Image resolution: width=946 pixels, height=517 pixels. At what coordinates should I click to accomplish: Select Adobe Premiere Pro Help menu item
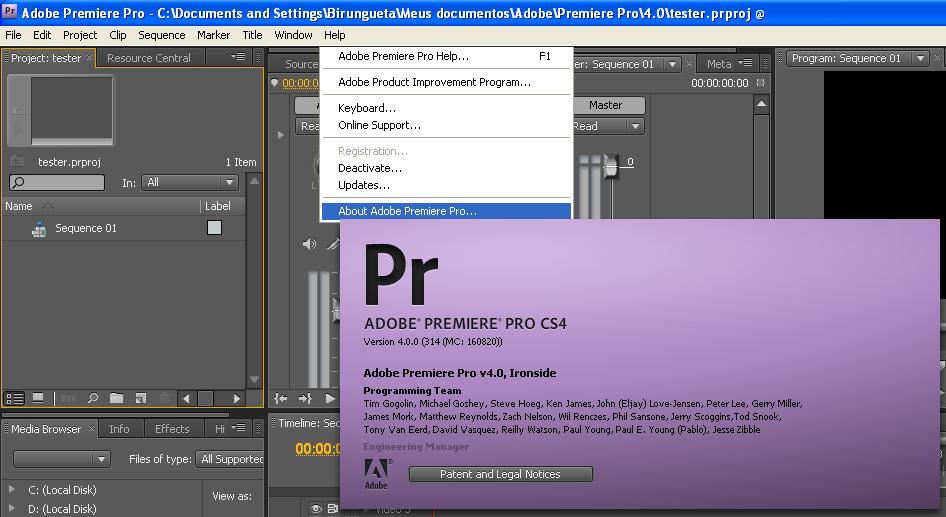coord(446,56)
